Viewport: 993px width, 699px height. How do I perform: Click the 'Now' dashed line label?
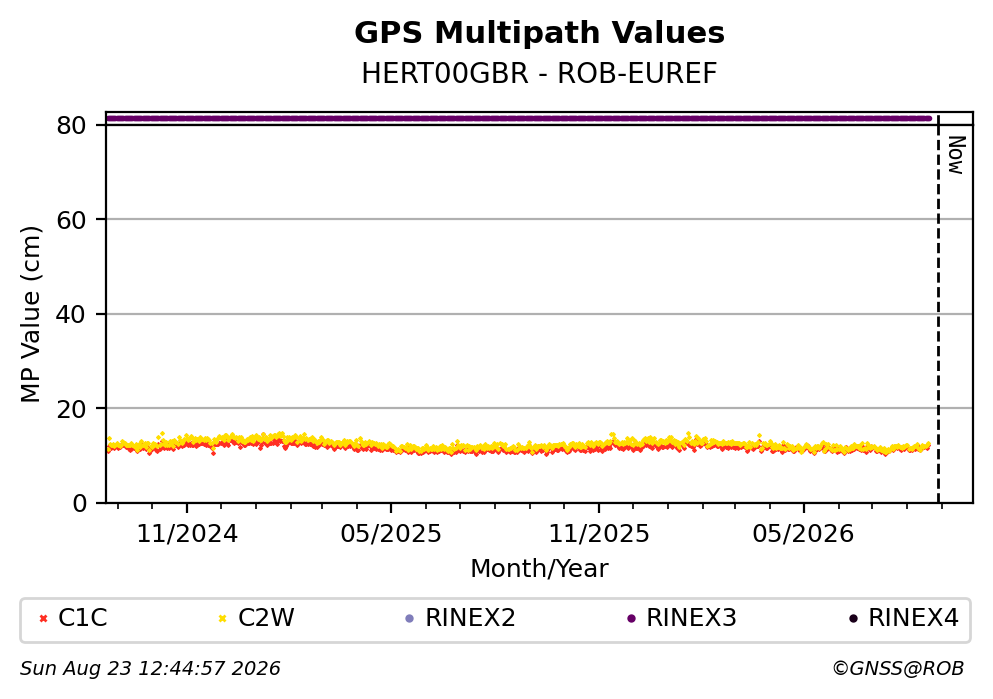[x=956, y=155]
